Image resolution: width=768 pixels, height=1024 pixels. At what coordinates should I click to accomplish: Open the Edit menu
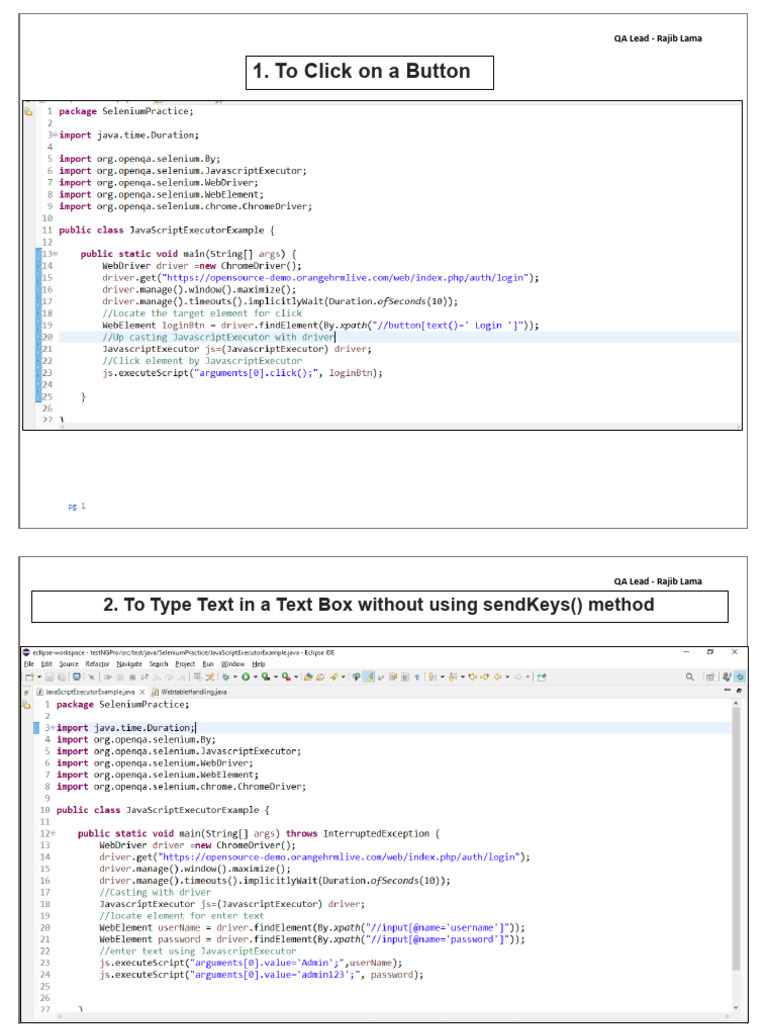click(46, 664)
